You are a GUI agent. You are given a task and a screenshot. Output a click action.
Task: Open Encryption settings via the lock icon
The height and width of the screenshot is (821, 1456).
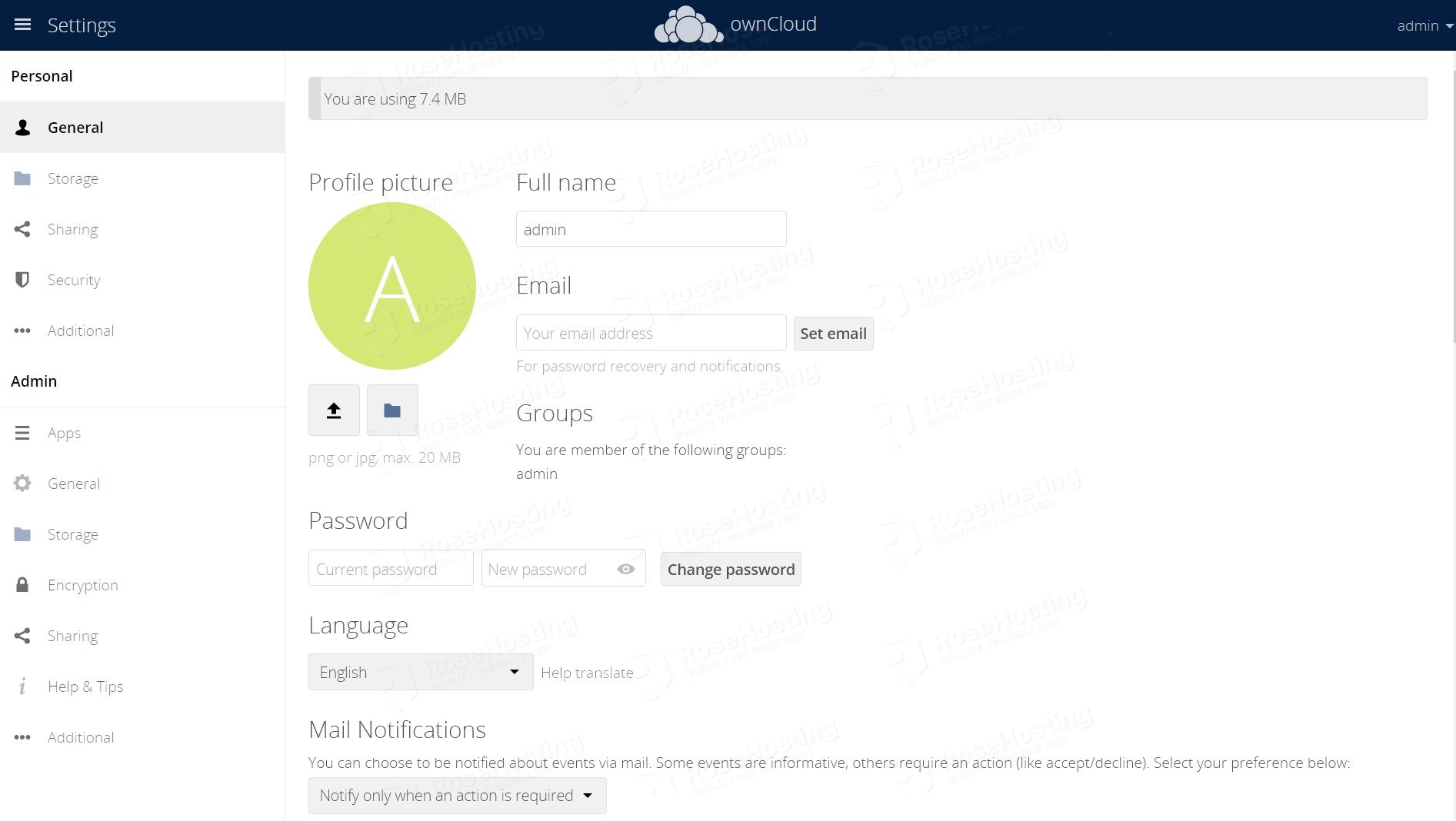pyautogui.click(x=22, y=585)
